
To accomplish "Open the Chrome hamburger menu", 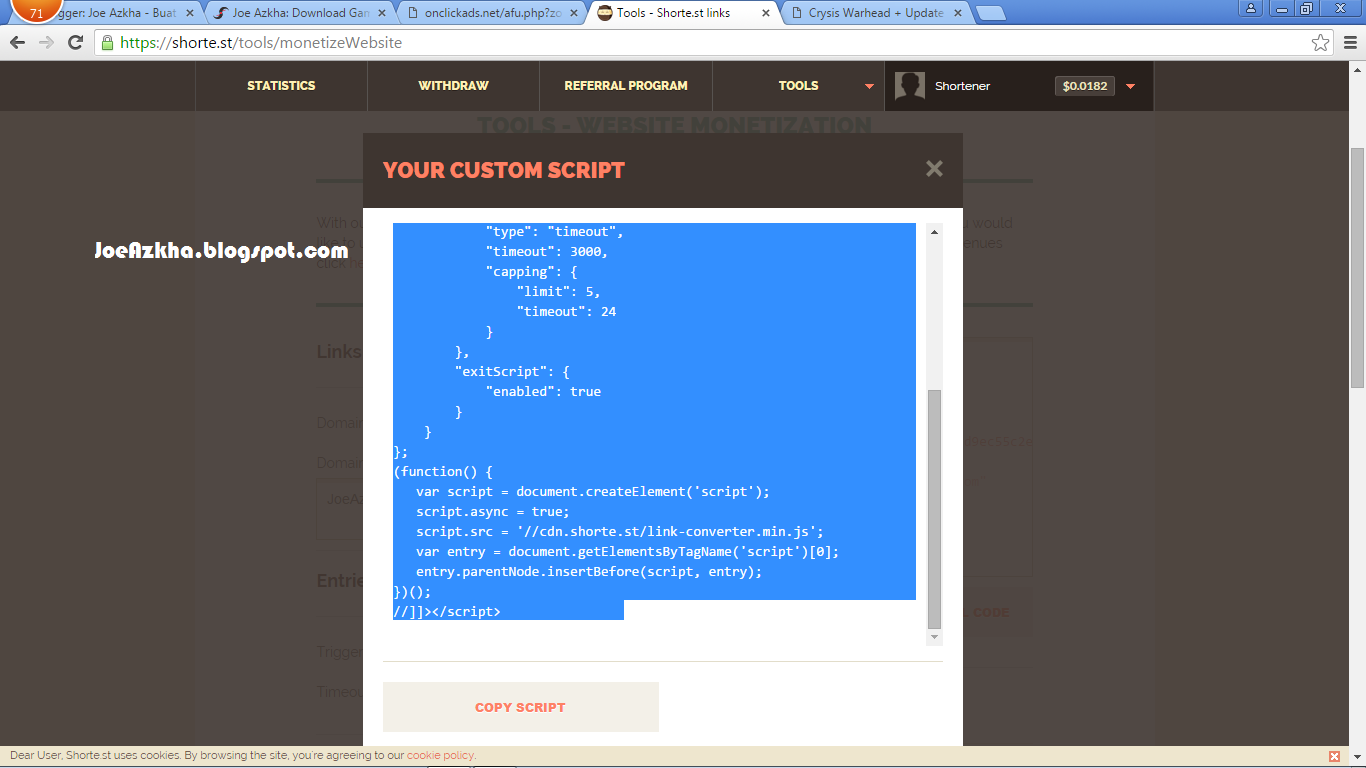I will 1349,43.
